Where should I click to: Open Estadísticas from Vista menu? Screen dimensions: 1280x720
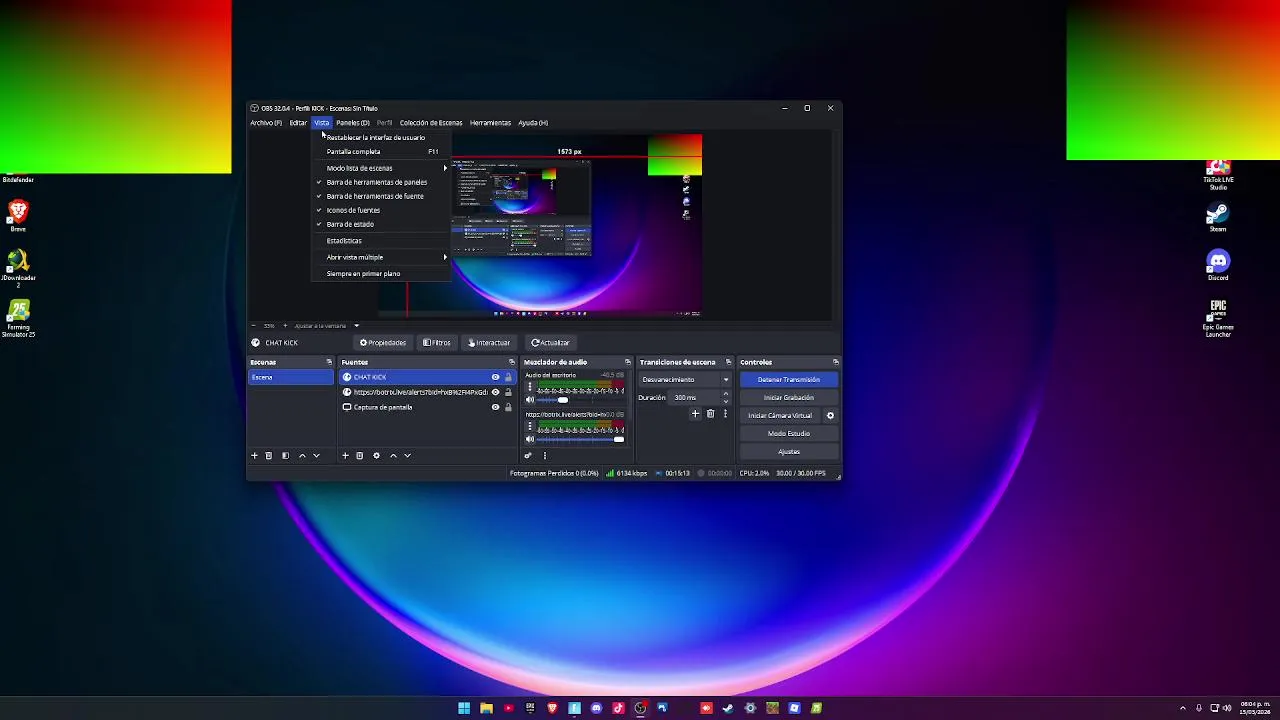tap(381, 241)
